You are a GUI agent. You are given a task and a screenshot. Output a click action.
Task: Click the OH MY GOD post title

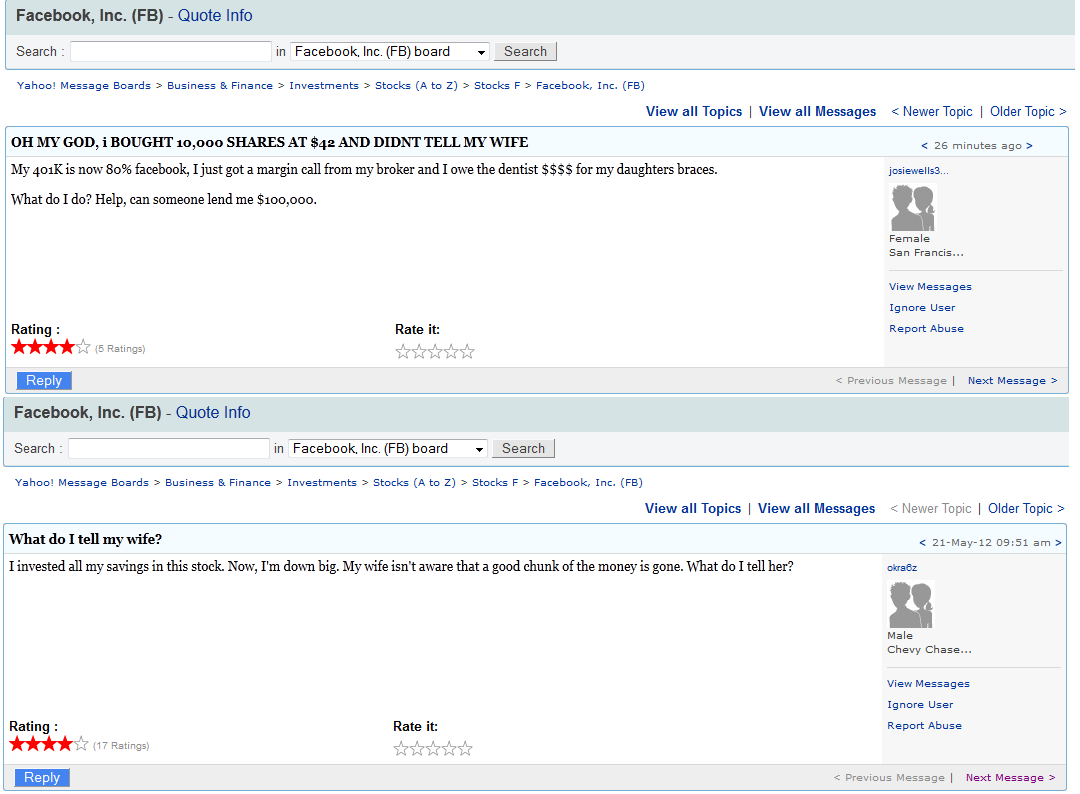(x=269, y=143)
